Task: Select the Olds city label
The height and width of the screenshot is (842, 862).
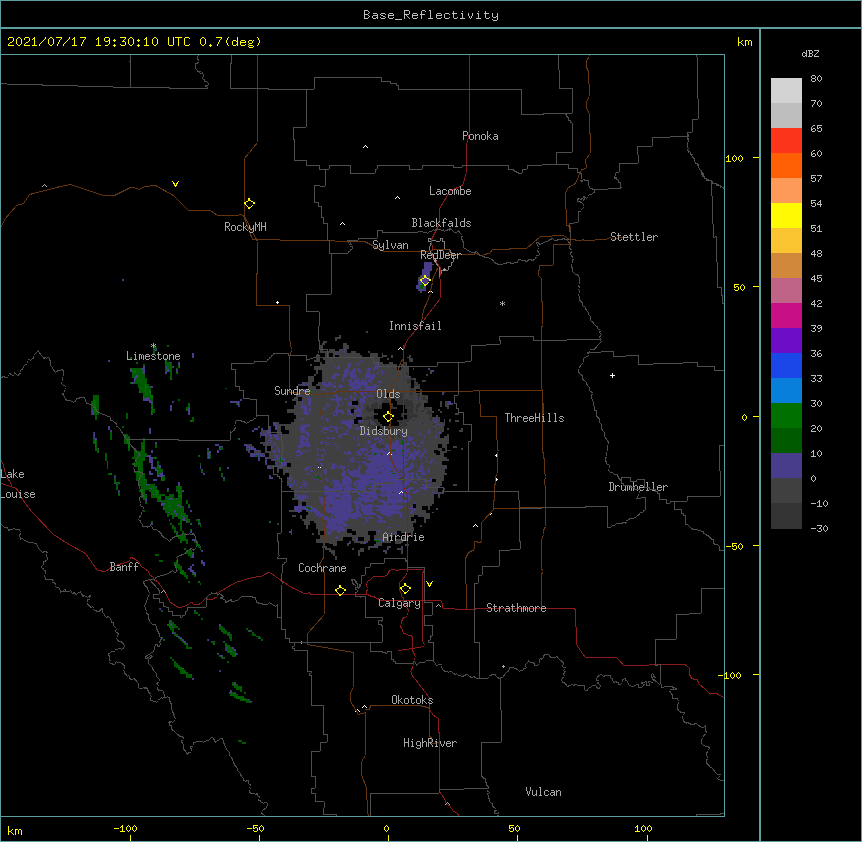Action: [x=388, y=394]
